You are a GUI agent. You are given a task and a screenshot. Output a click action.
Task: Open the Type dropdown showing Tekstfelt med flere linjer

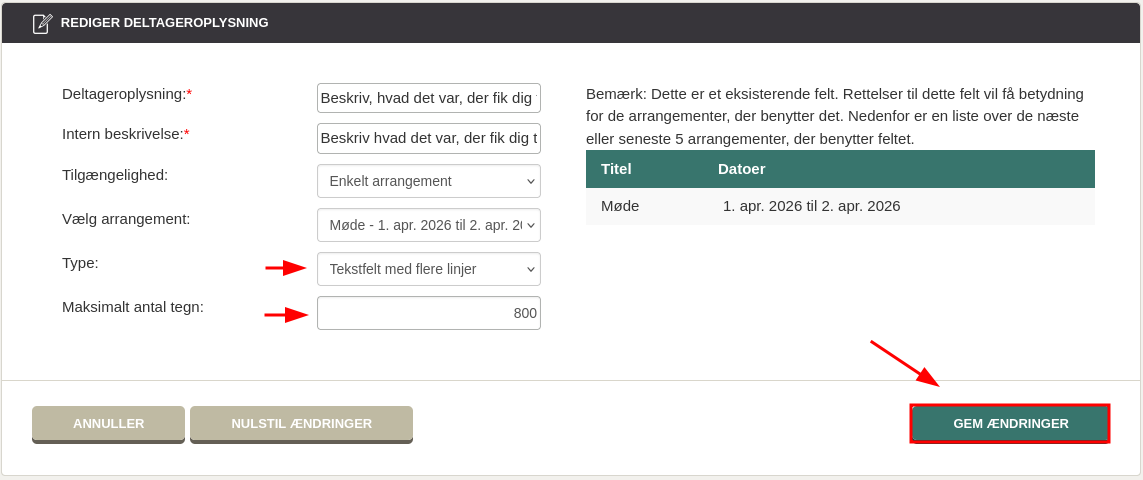pos(428,269)
